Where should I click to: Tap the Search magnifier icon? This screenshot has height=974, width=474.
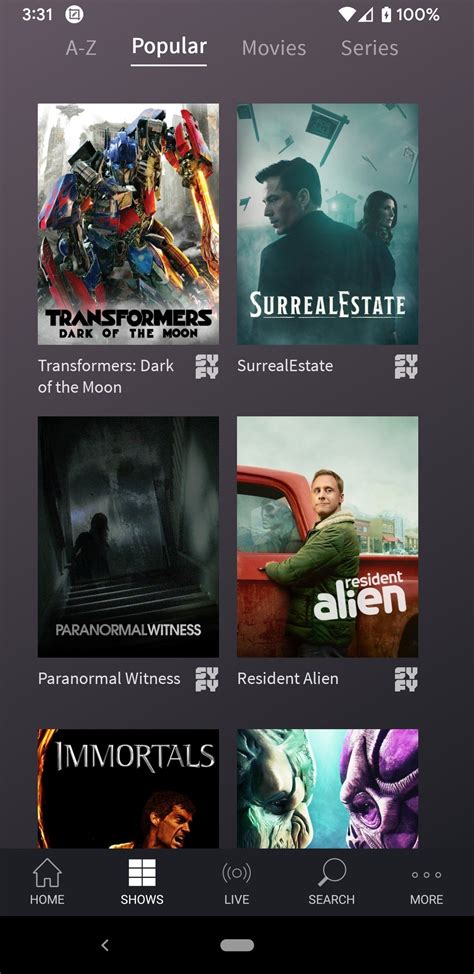[x=332, y=872]
